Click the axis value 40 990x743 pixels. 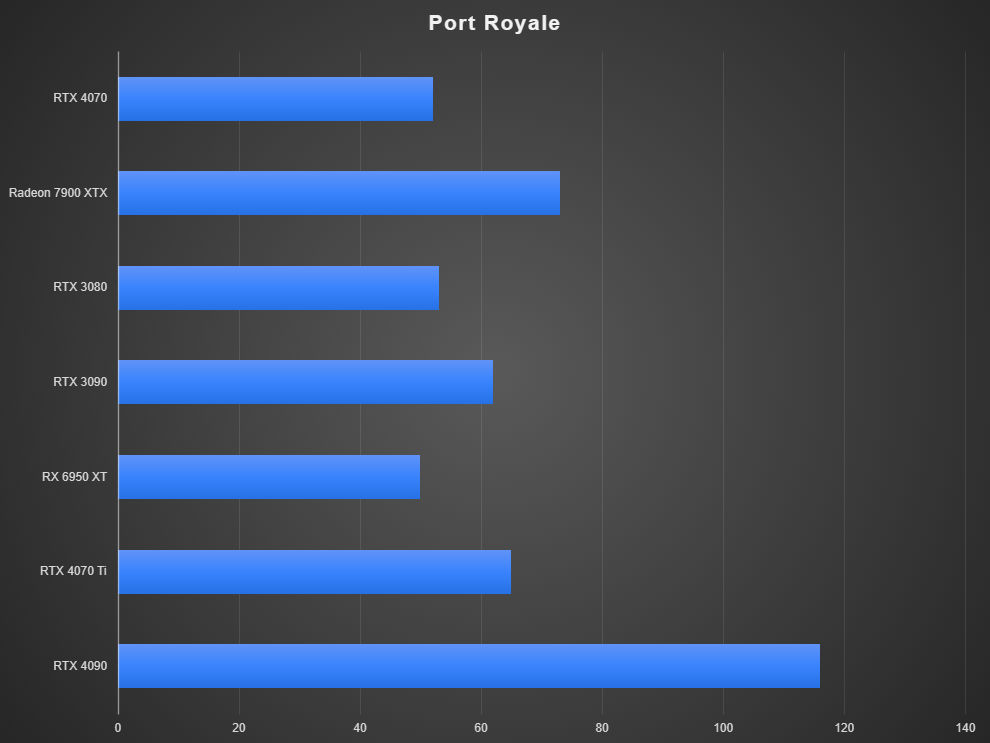click(x=360, y=728)
